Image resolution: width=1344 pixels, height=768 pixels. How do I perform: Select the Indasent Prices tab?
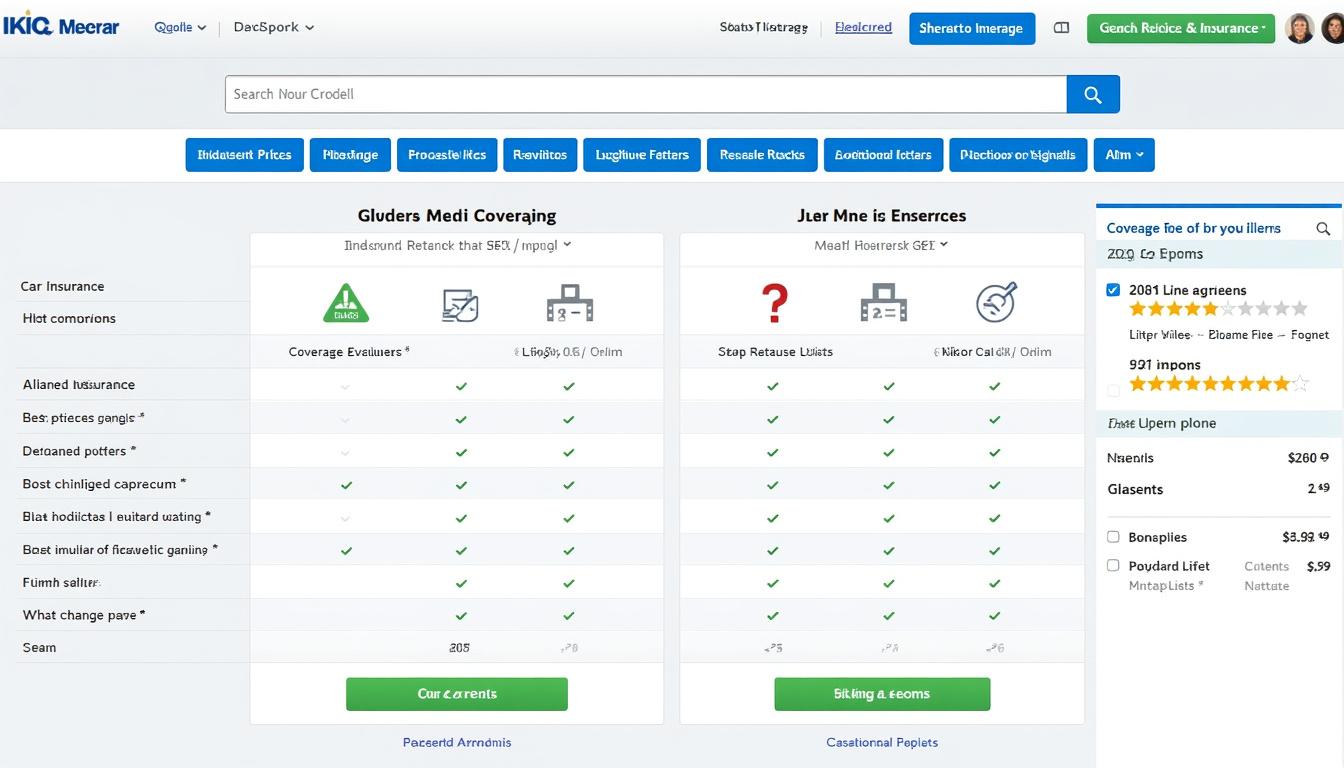click(x=244, y=155)
